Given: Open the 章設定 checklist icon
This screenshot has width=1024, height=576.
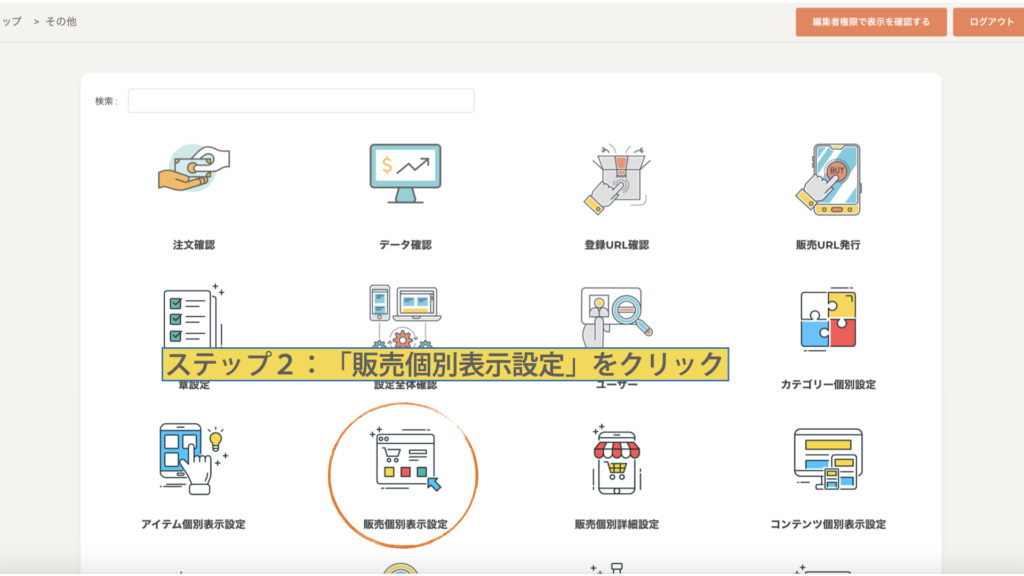Looking at the screenshot, I should (x=193, y=316).
